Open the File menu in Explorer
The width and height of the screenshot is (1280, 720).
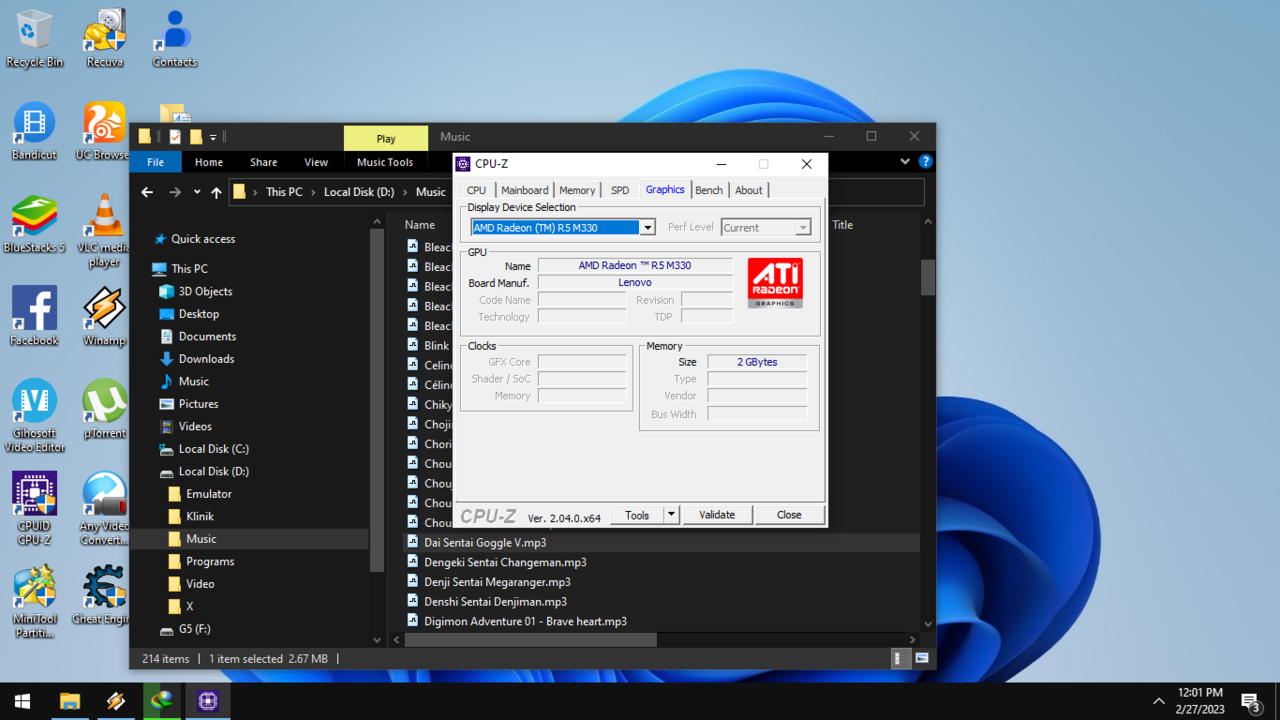(x=155, y=162)
